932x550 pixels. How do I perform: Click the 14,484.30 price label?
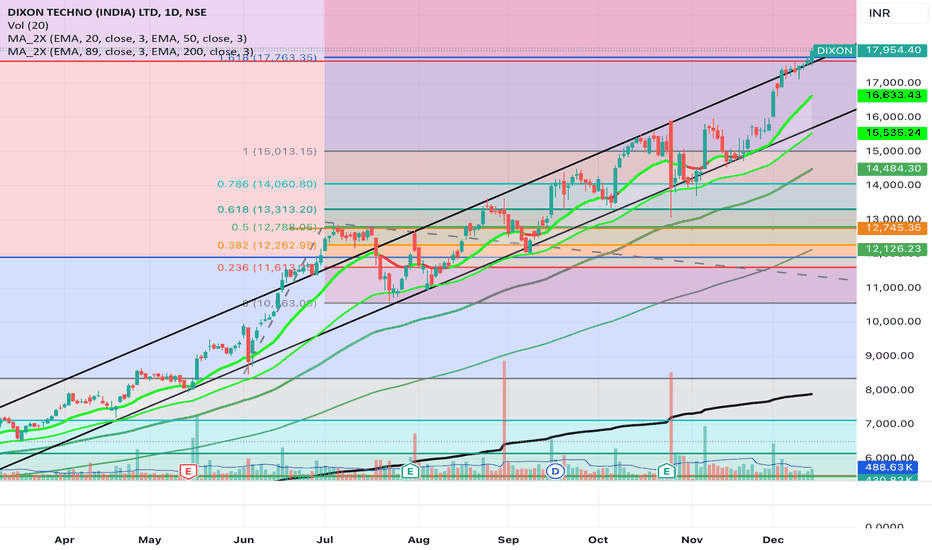click(893, 169)
